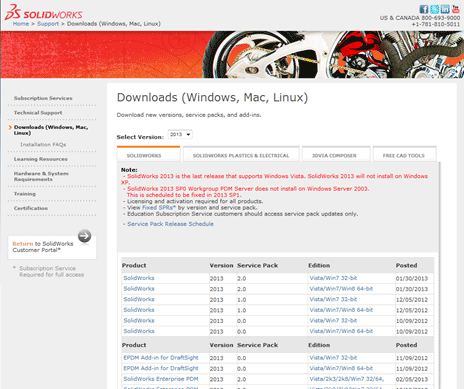The height and width of the screenshot is (389, 464).
Task: Open Service Pack Release Schedule link
Action: [x=170, y=224]
